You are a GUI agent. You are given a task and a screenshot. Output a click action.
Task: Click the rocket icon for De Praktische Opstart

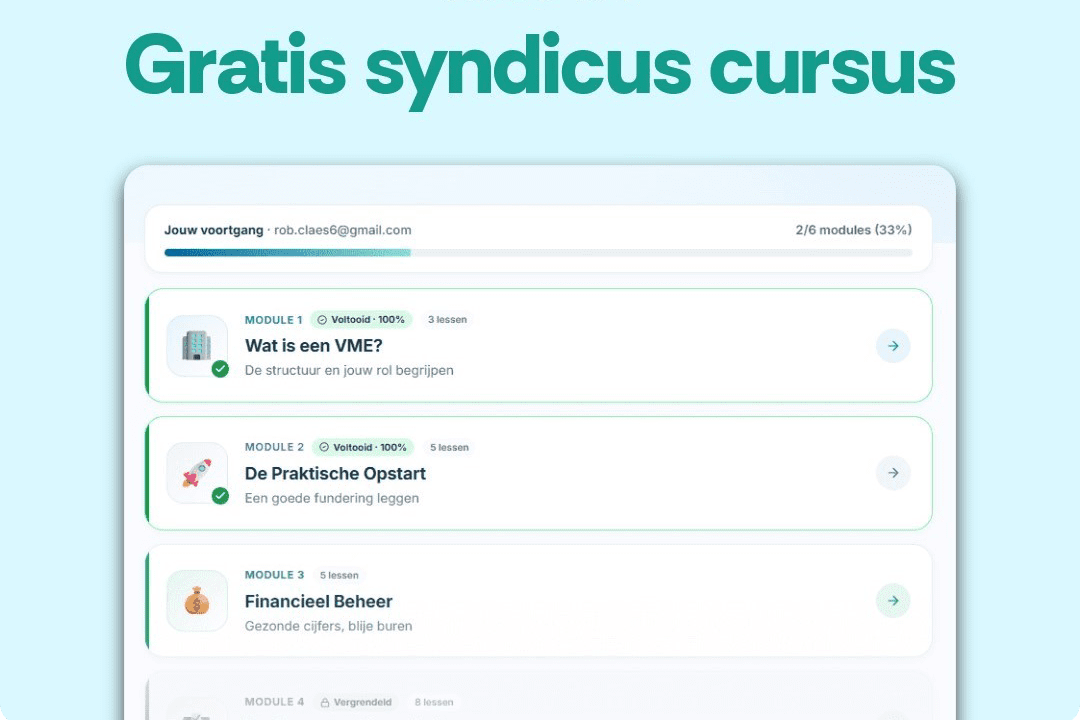197,473
